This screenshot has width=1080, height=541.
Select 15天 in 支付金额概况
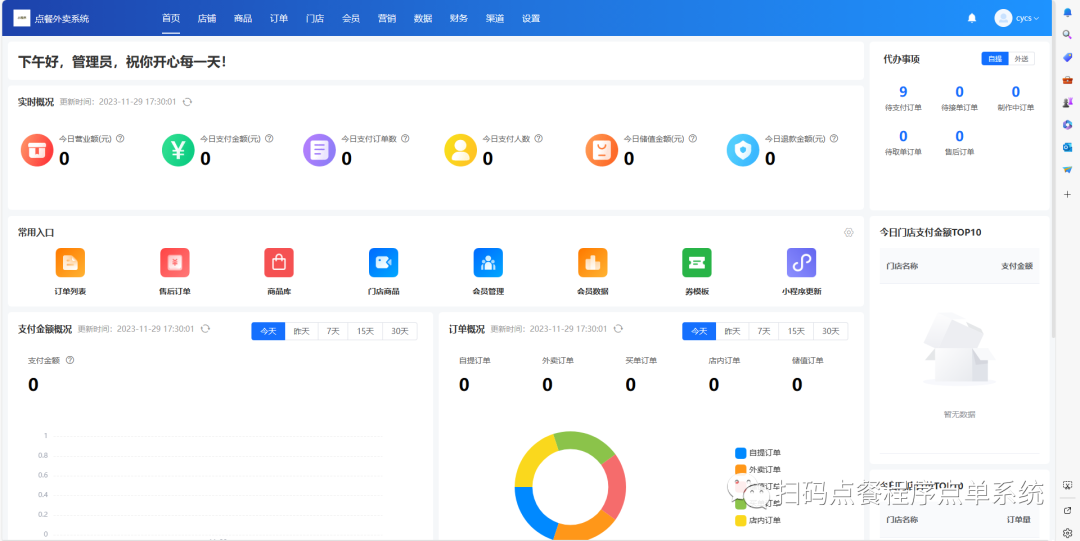(365, 331)
